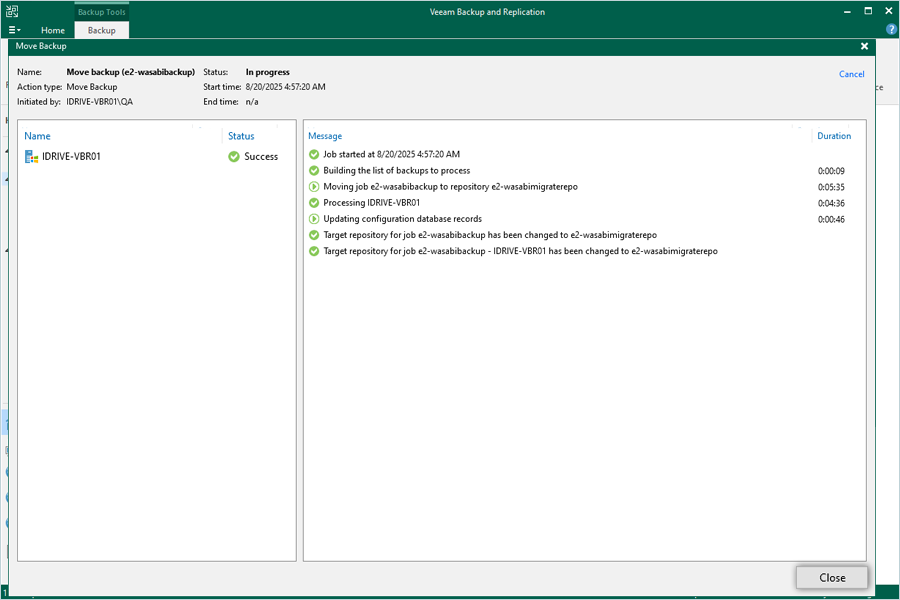The height and width of the screenshot is (600, 900).
Task: Click the 0:05:35 duration value
Action: click(831, 187)
